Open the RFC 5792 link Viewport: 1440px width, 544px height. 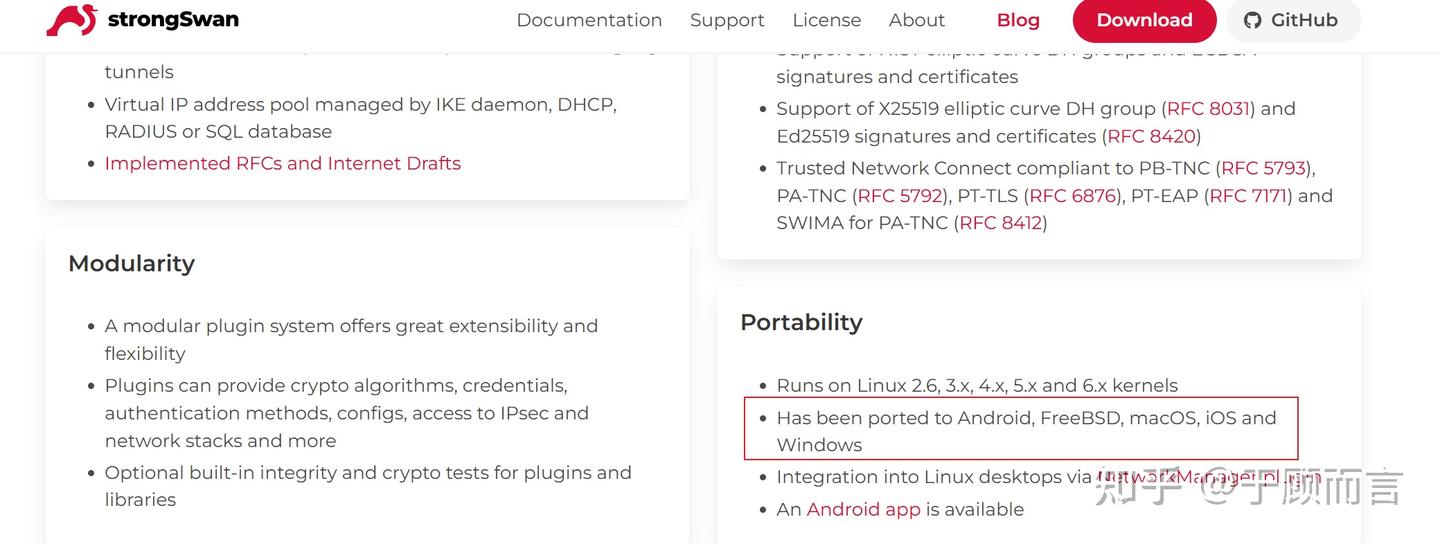(x=900, y=196)
